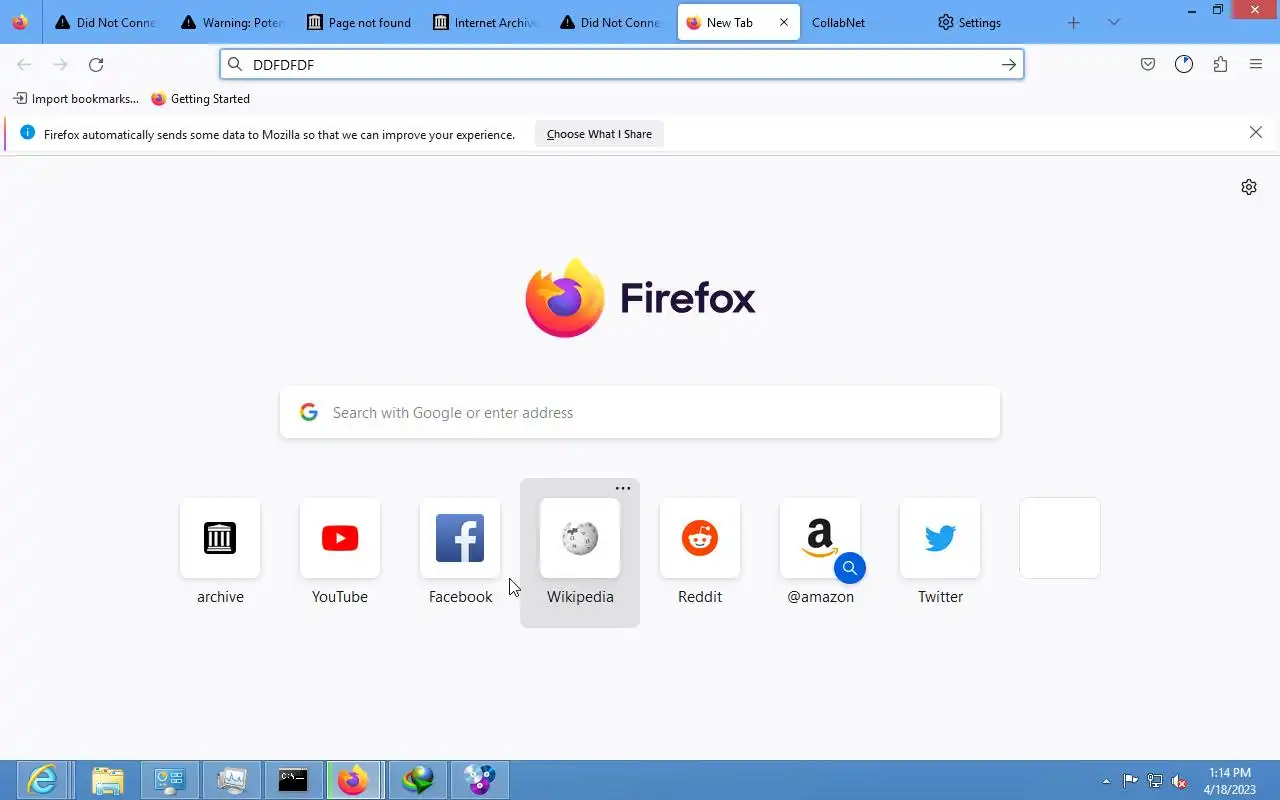Open new tab personalize gear icon
Image resolution: width=1280 pixels, height=800 pixels.
(1249, 187)
